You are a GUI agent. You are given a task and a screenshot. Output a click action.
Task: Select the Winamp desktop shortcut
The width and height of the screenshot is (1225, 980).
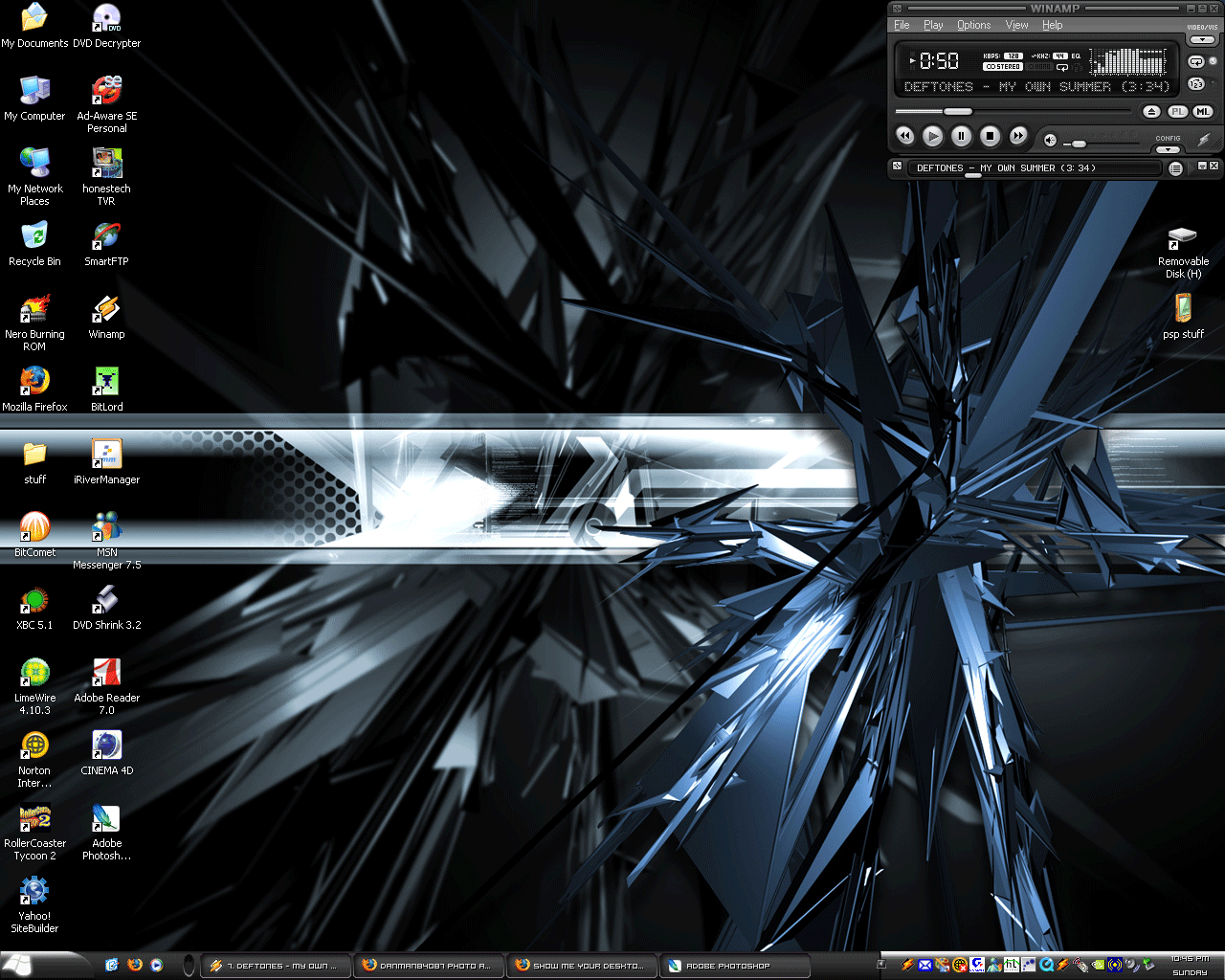click(x=106, y=317)
